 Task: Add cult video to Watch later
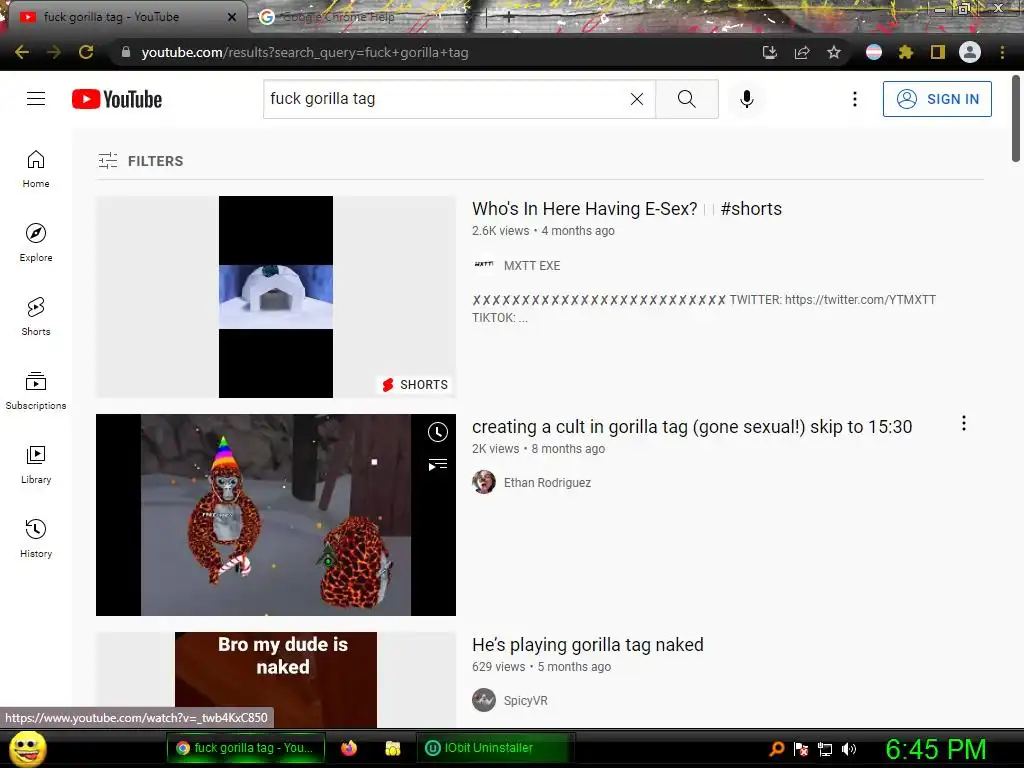click(438, 432)
